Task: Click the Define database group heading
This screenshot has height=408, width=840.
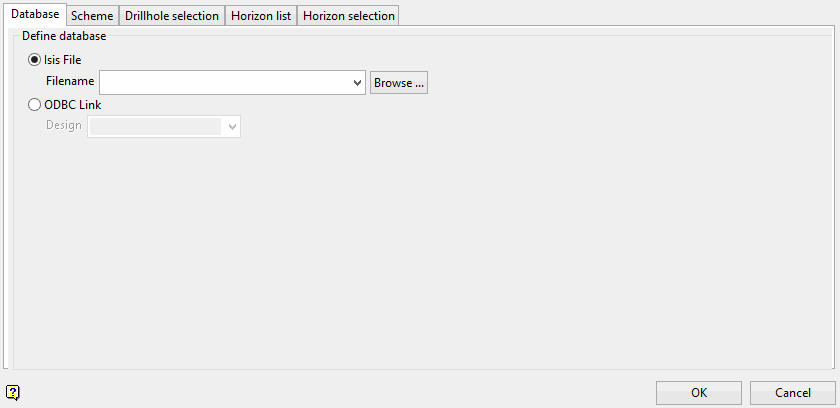Action: click(64, 36)
